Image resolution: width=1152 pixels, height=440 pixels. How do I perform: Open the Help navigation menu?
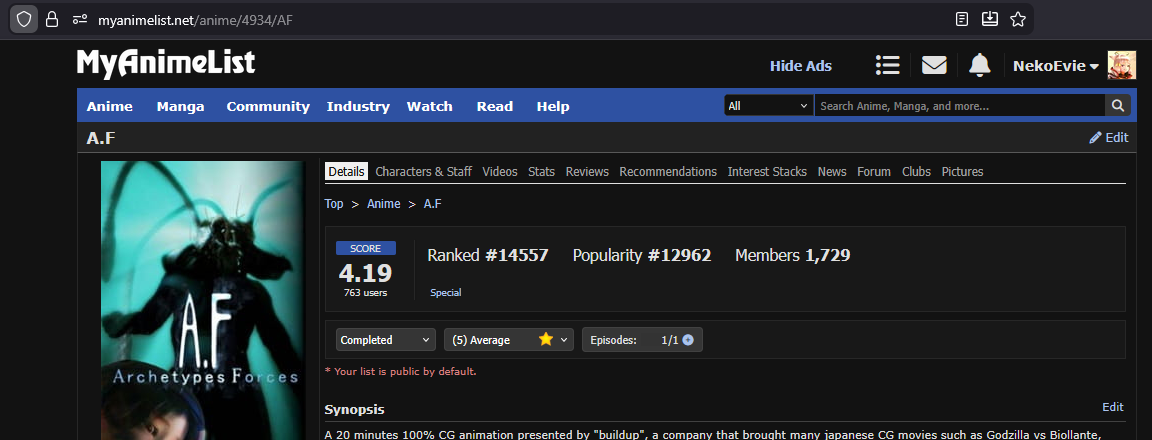coord(552,107)
